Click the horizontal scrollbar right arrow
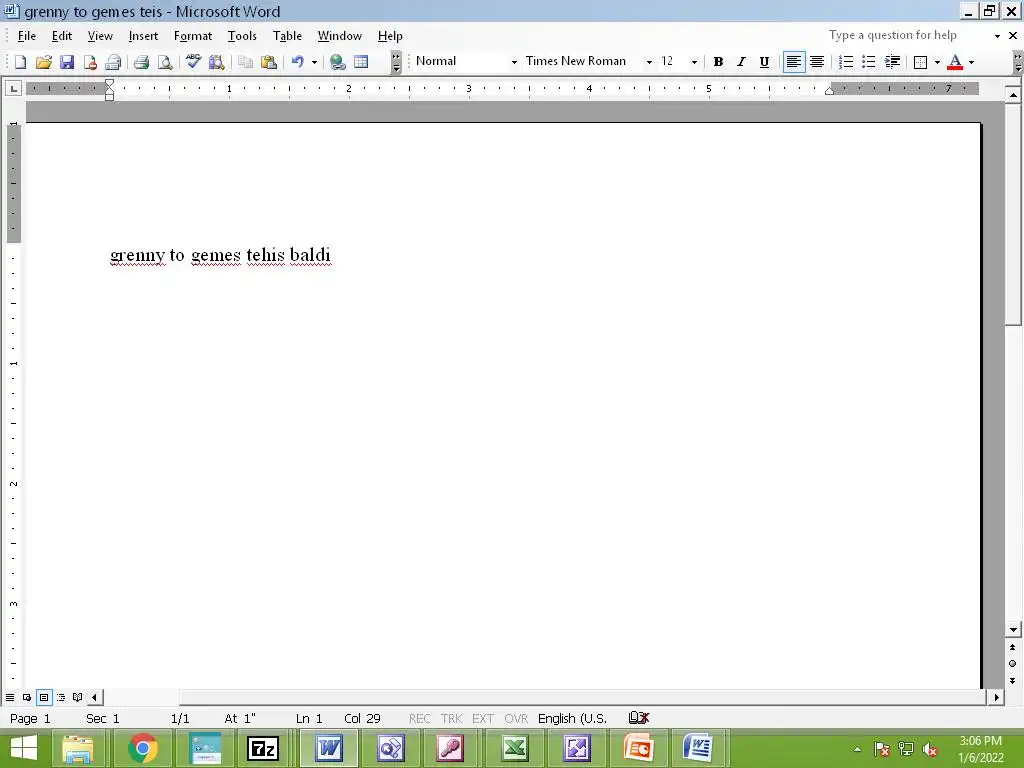This screenshot has width=1024, height=768. pyautogui.click(x=997, y=697)
